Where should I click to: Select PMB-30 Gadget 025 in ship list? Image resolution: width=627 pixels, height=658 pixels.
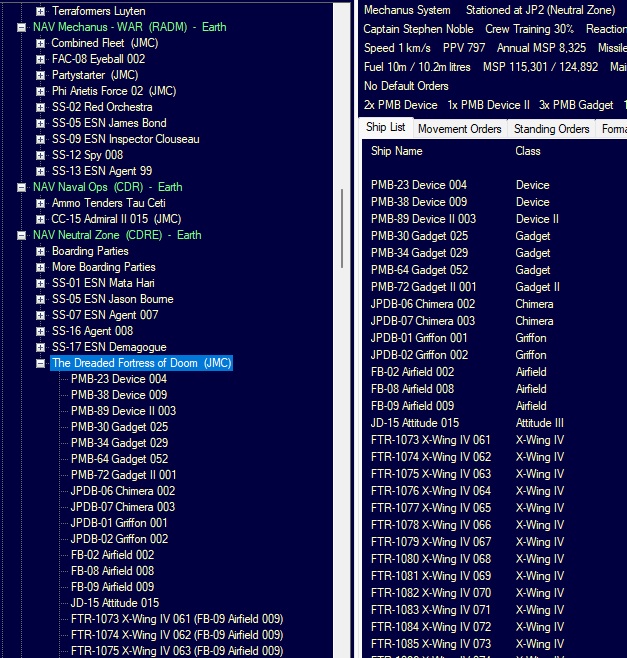[x=419, y=236]
